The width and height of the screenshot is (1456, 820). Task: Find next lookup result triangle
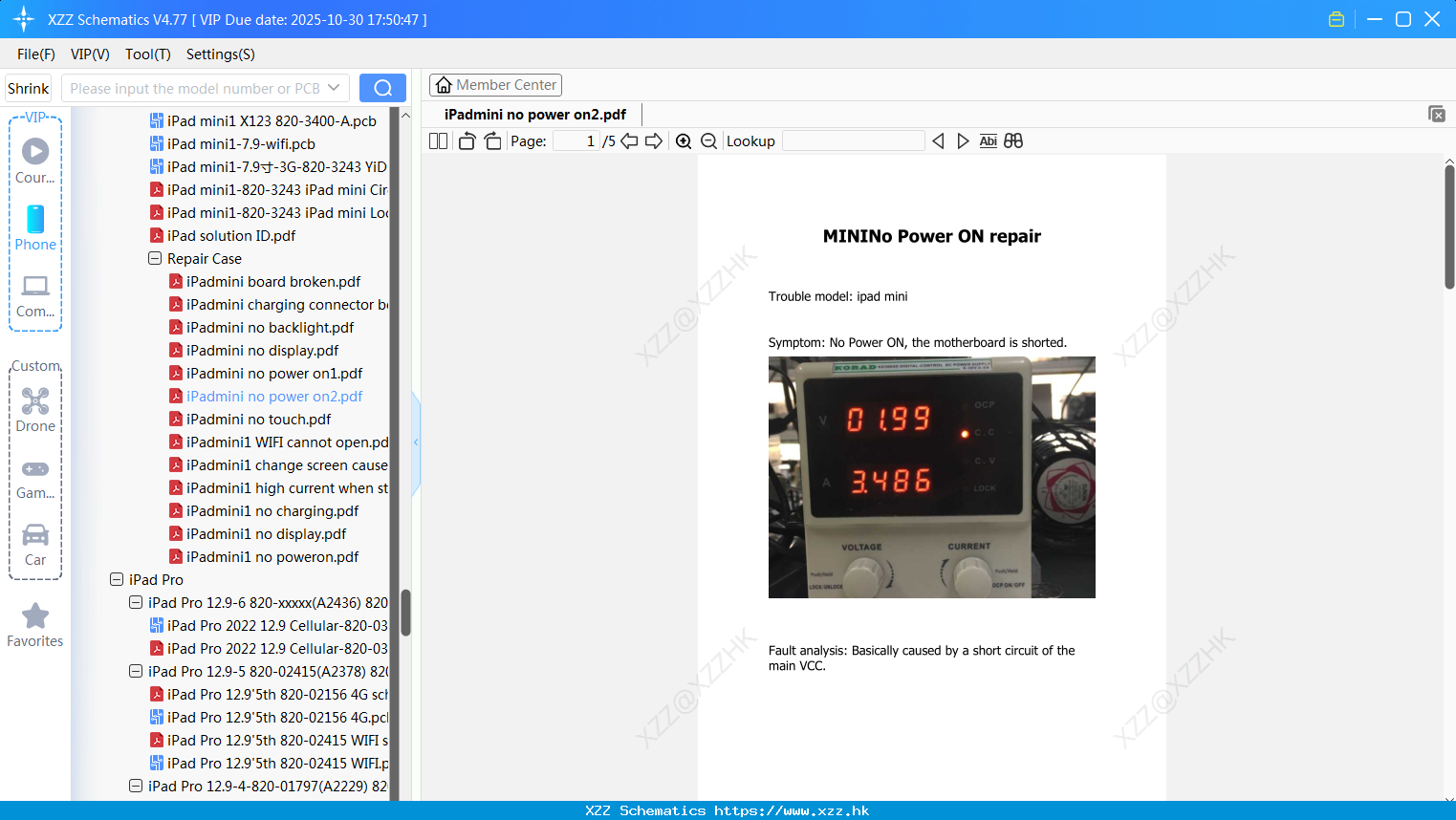click(963, 141)
